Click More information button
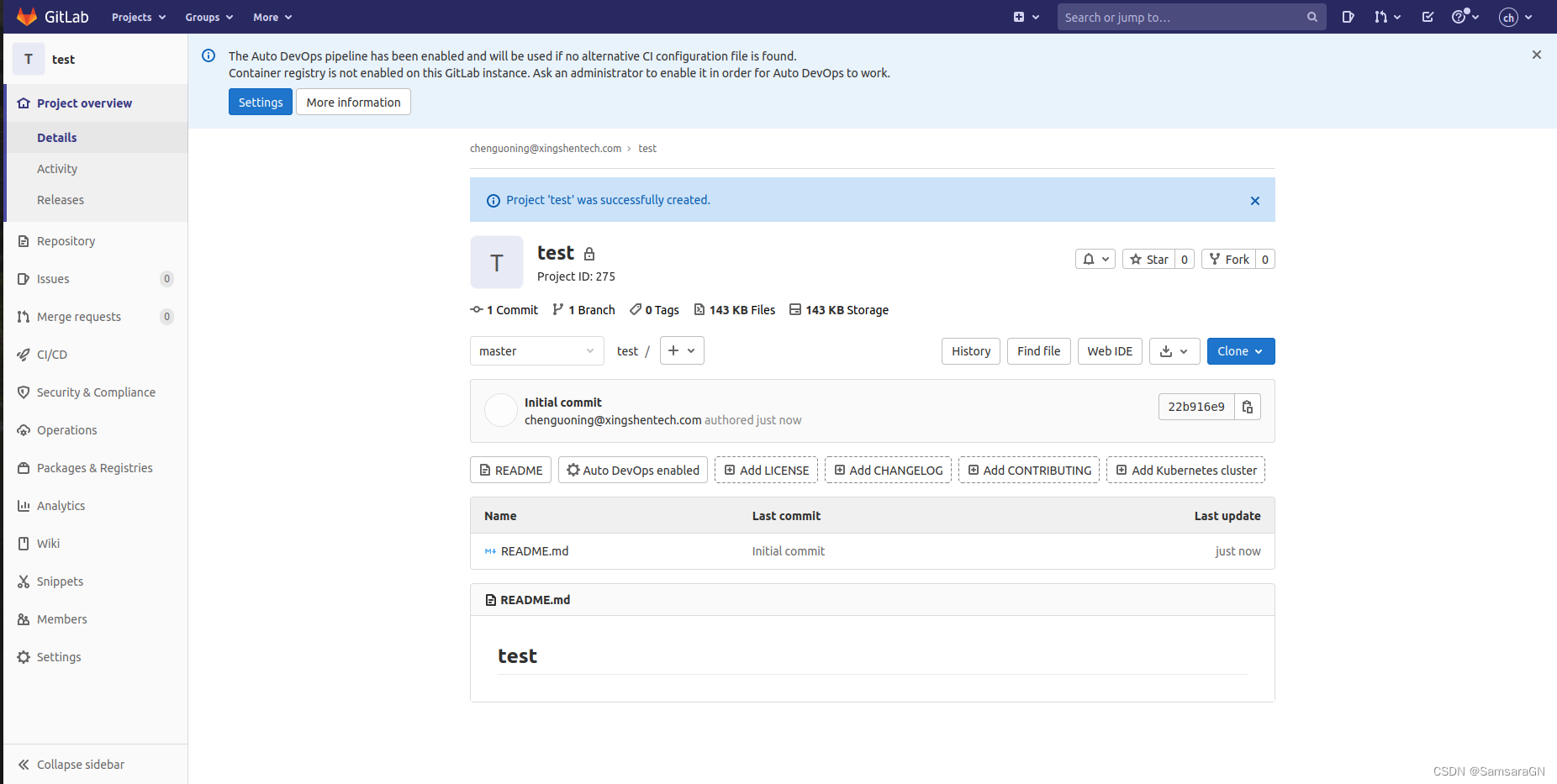1557x784 pixels. coord(353,102)
